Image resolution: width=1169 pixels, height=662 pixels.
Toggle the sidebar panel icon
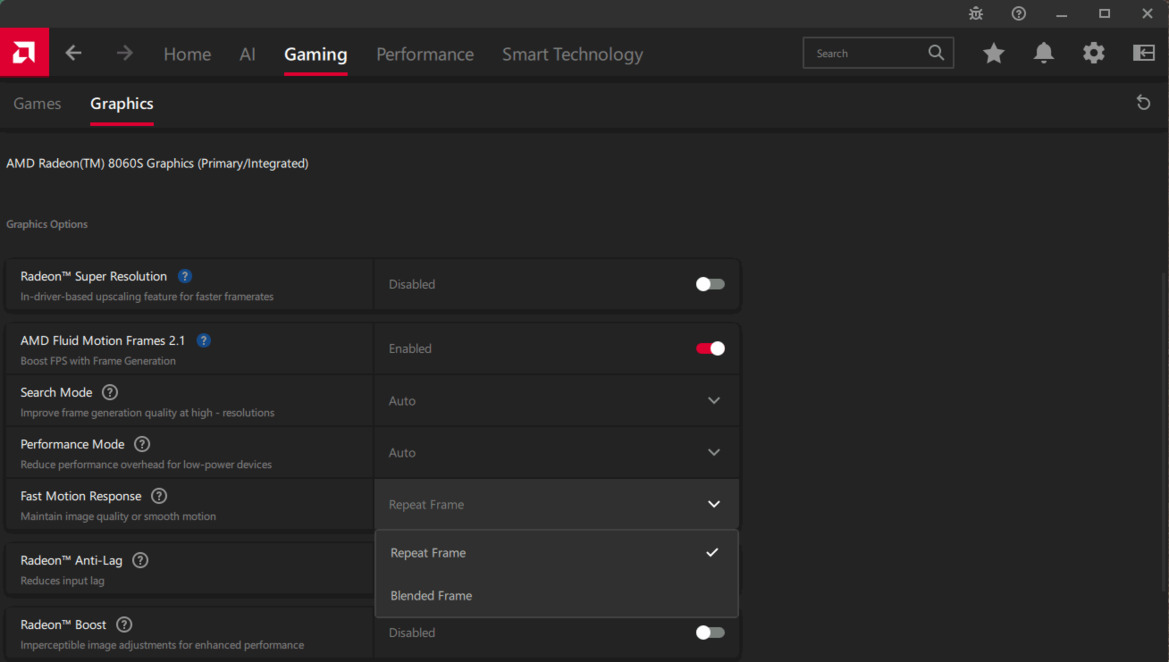1144,53
